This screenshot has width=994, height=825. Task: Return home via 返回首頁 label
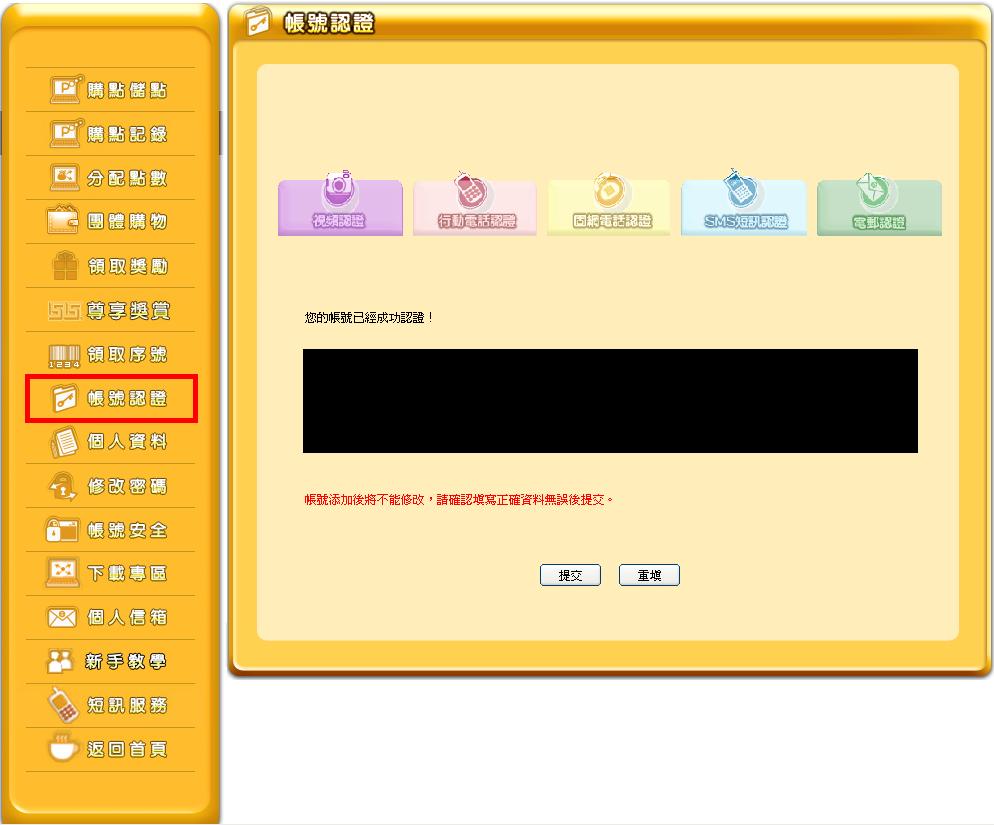point(127,750)
